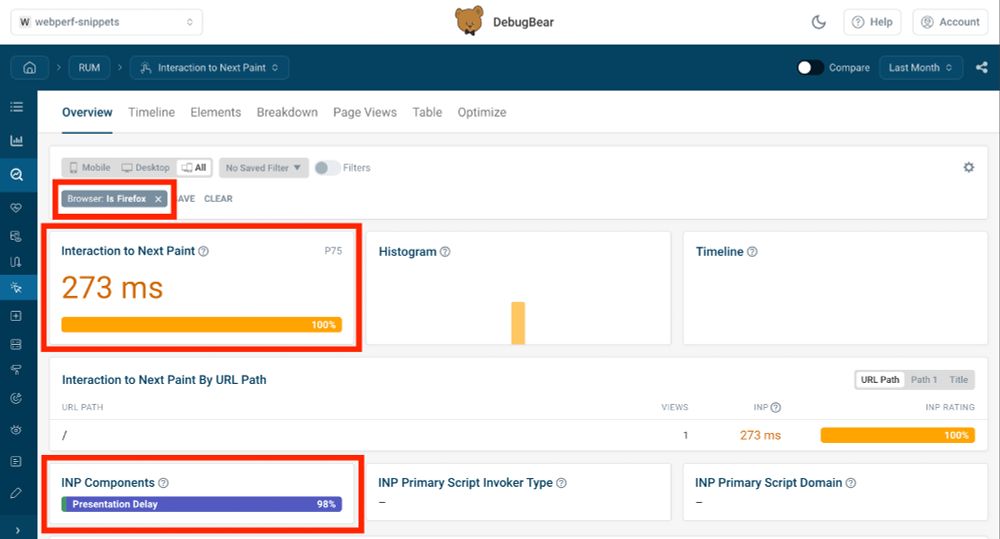Switch to the Optimize tab

[482, 112]
